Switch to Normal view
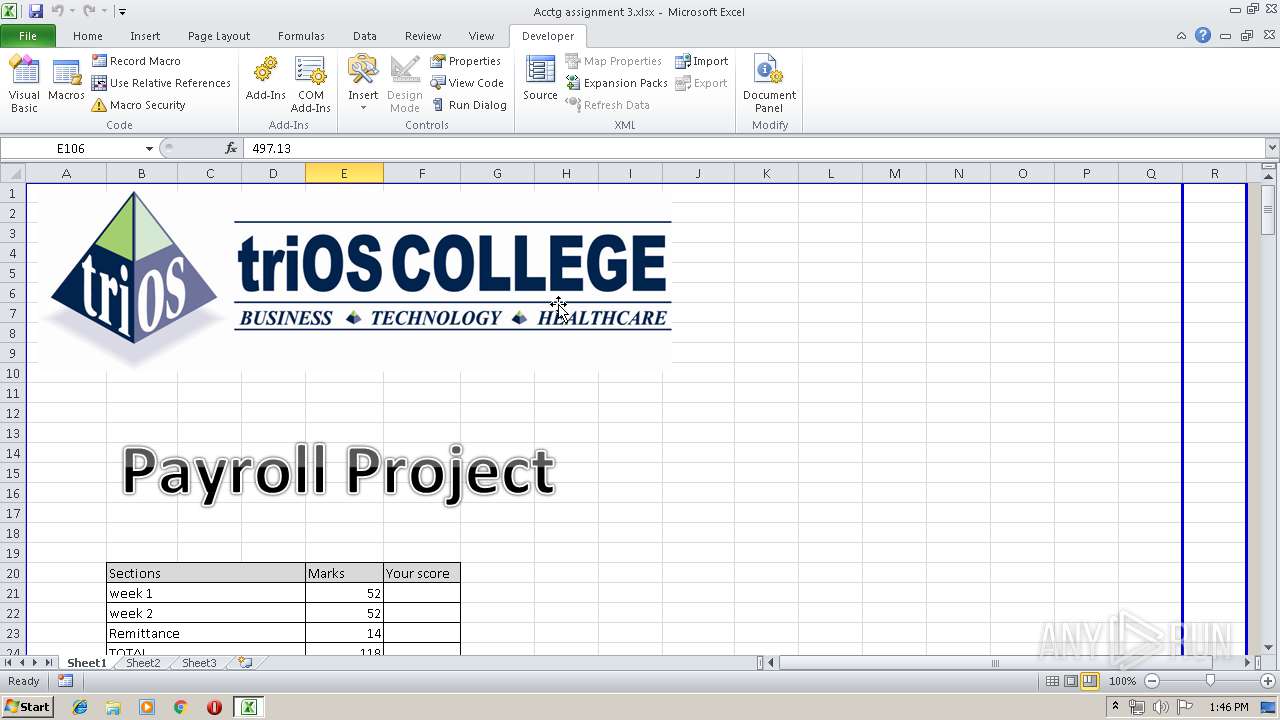This screenshot has width=1280, height=720. coord(1052,681)
